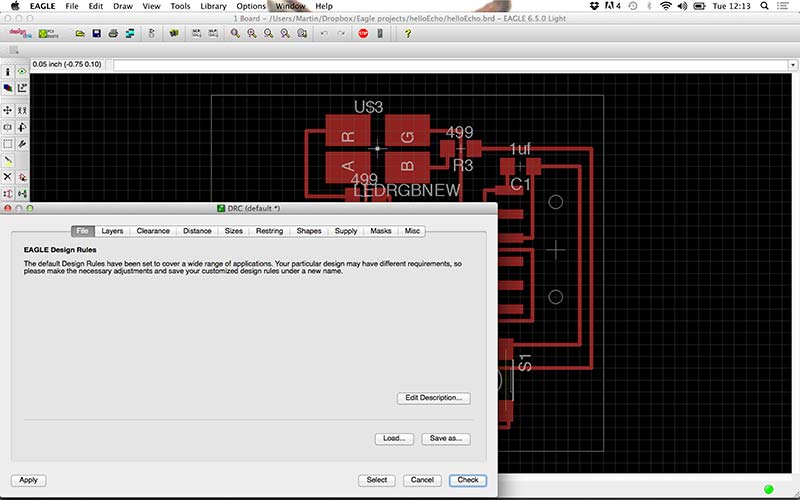Open the Library menu

pos(213,6)
